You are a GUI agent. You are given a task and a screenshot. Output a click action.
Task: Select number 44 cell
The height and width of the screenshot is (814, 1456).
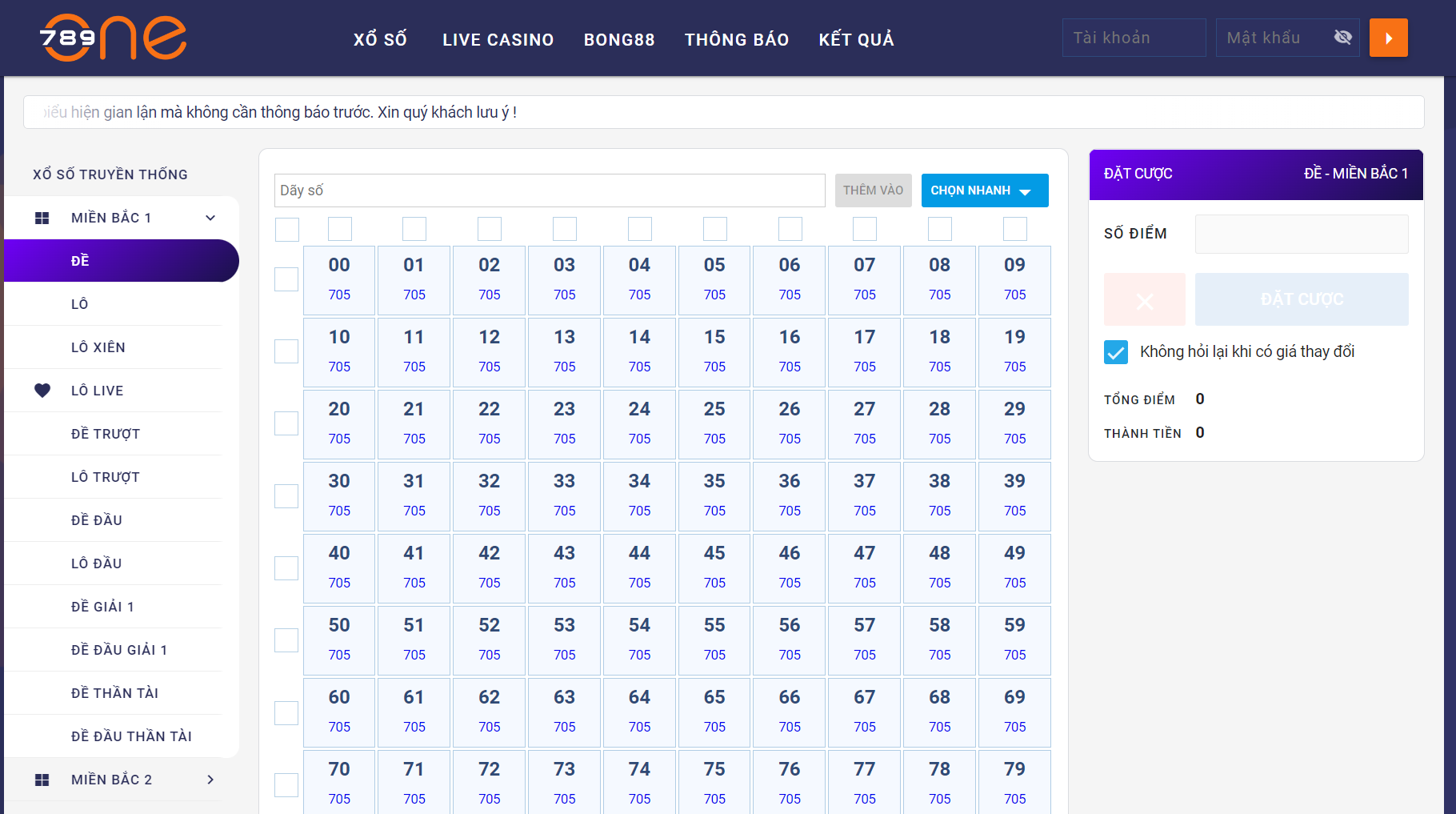639,568
